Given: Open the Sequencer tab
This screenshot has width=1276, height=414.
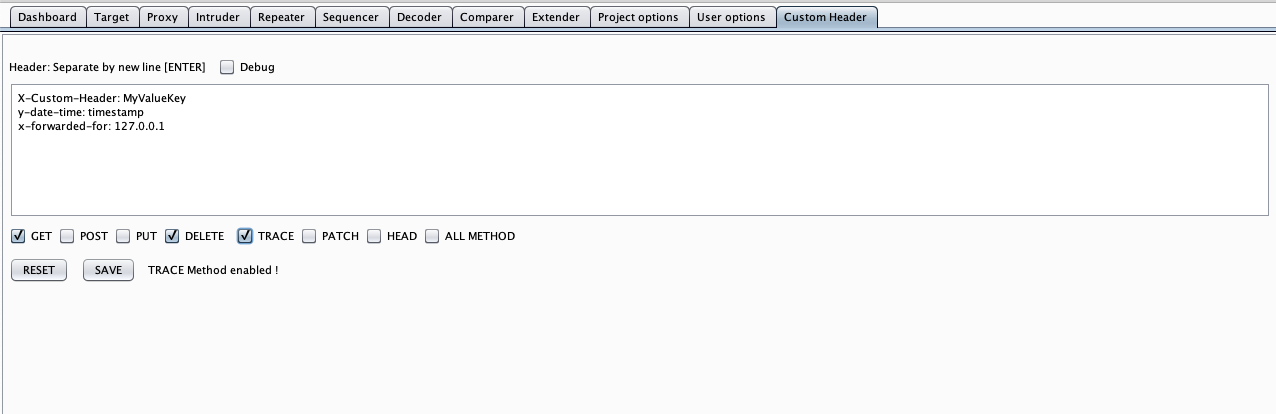Looking at the screenshot, I should pos(351,17).
